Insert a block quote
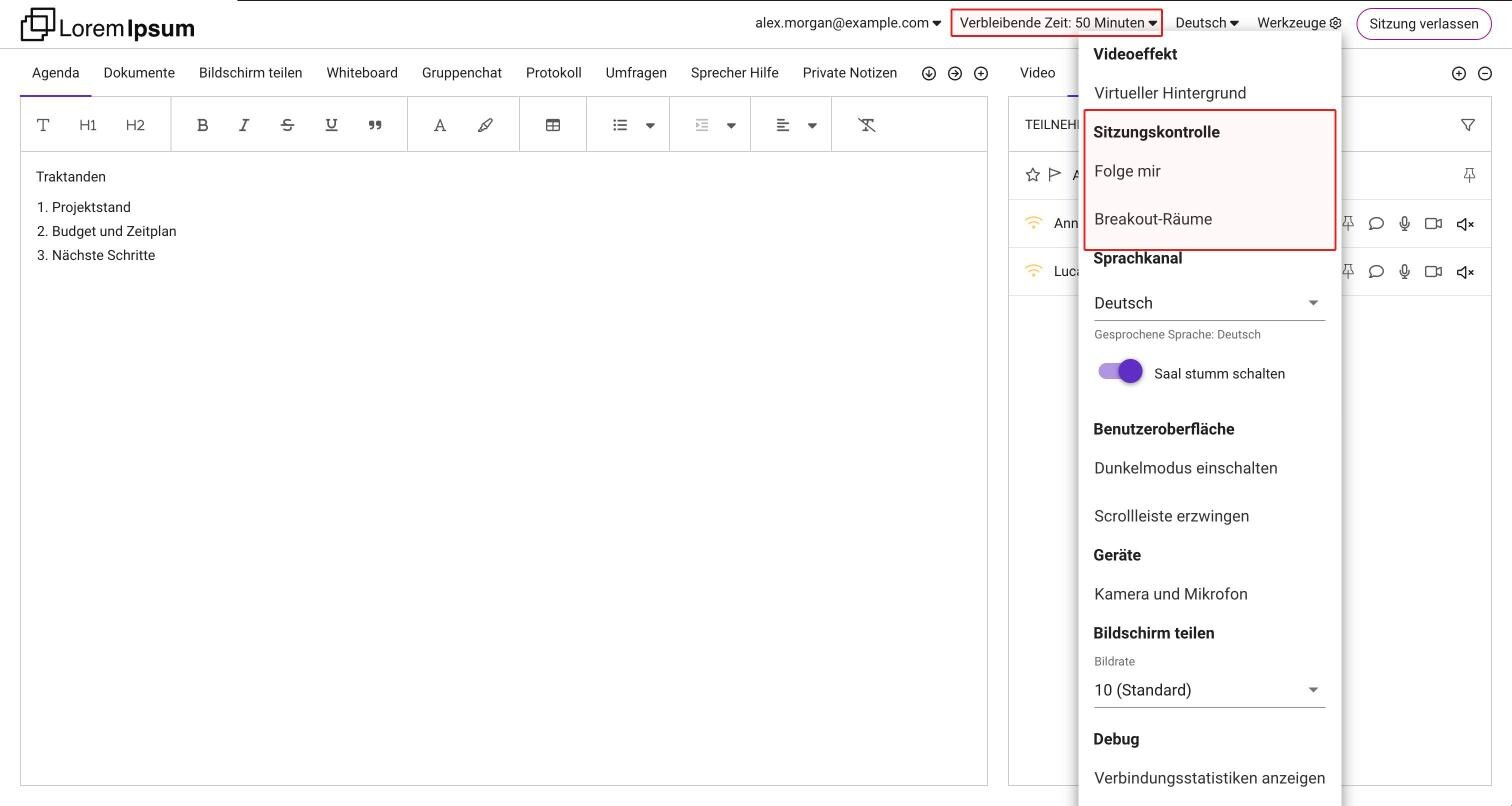 point(375,125)
